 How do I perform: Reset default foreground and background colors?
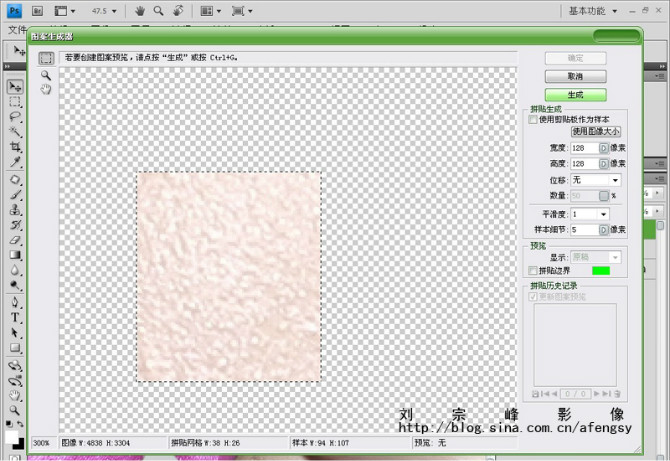click(x=9, y=424)
